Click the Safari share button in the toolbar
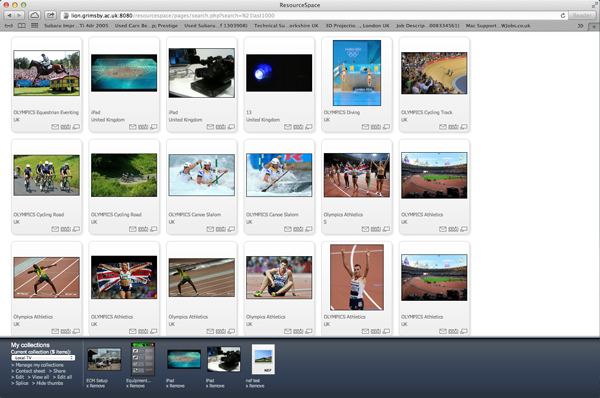Viewport: 600px width, 398px height. (x=51, y=15)
